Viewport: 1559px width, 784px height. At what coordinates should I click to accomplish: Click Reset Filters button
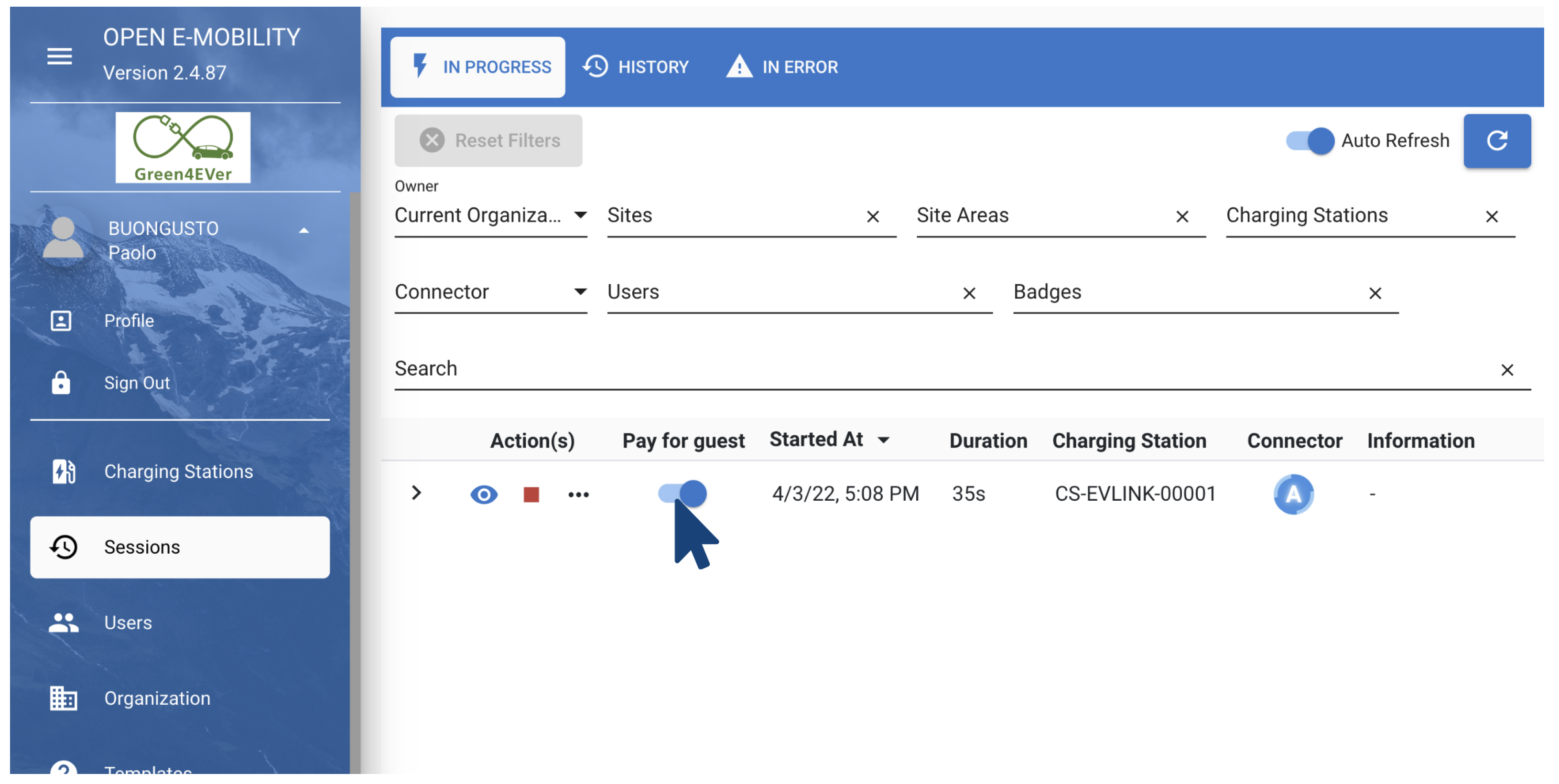click(488, 141)
